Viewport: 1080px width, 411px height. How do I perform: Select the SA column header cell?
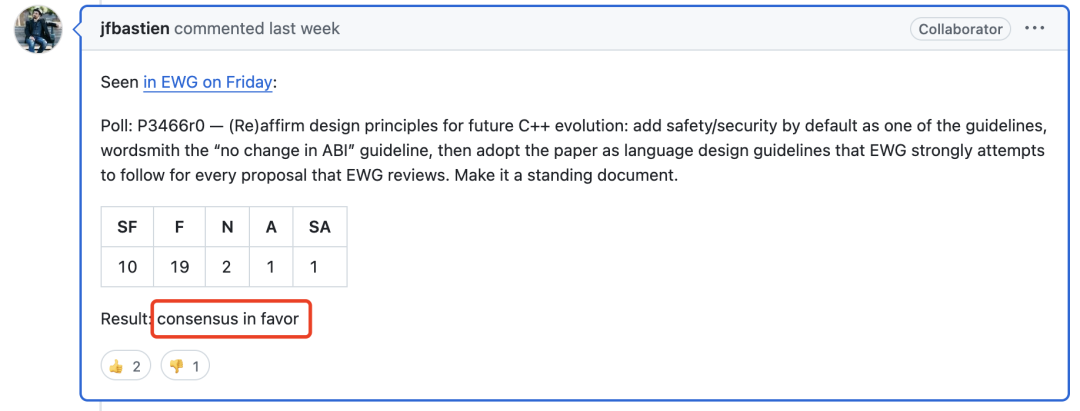pos(320,227)
